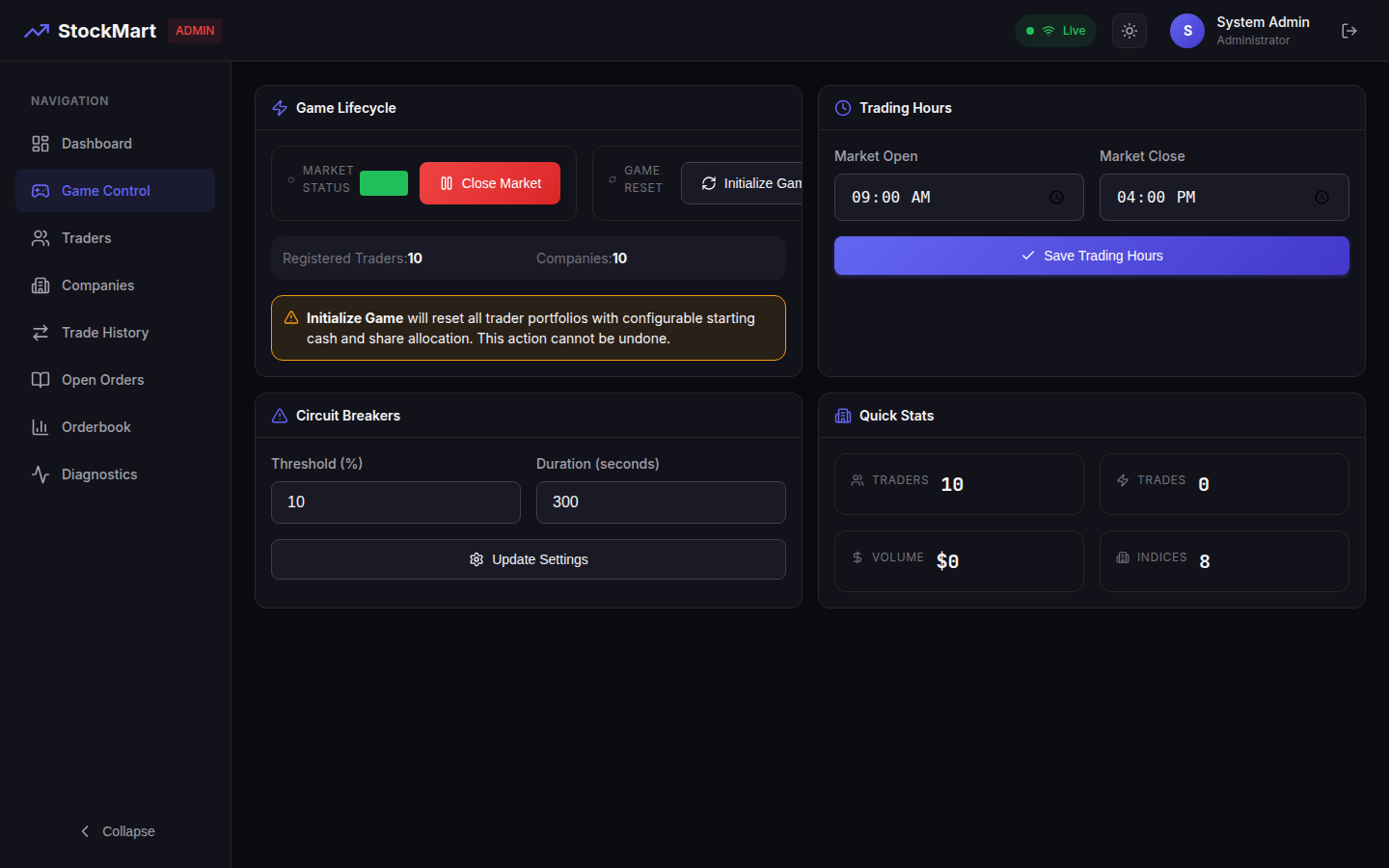This screenshot has height=868, width=1389.
Task: Save the trading hours
Action: click(x=1091, y=256)
